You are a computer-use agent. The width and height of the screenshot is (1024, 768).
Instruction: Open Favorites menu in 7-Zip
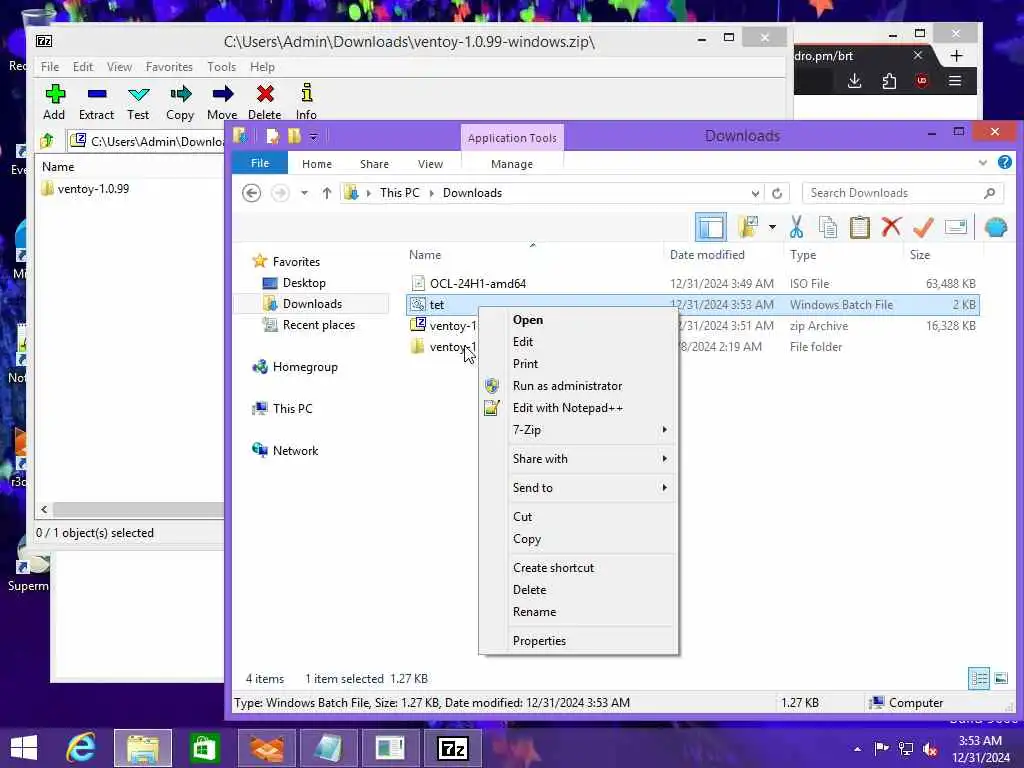(x=169, y=67)
